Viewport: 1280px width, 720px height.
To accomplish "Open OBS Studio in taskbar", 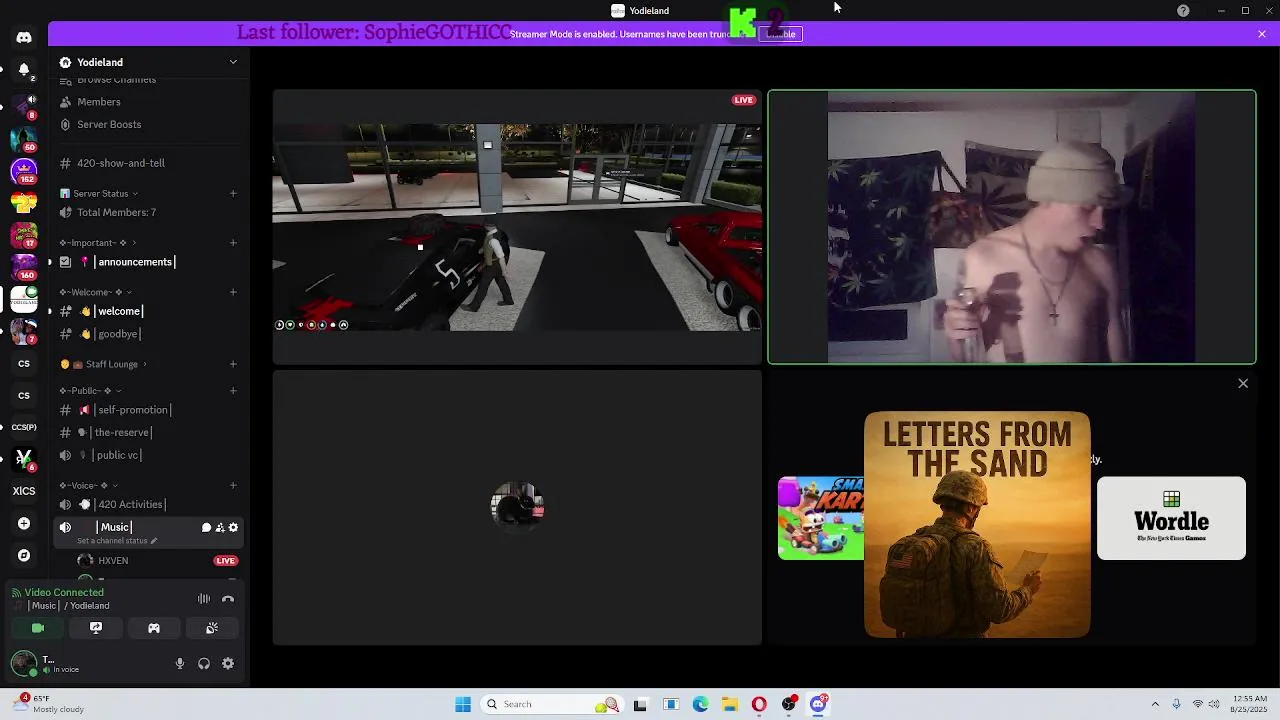I will pos(789,704).
